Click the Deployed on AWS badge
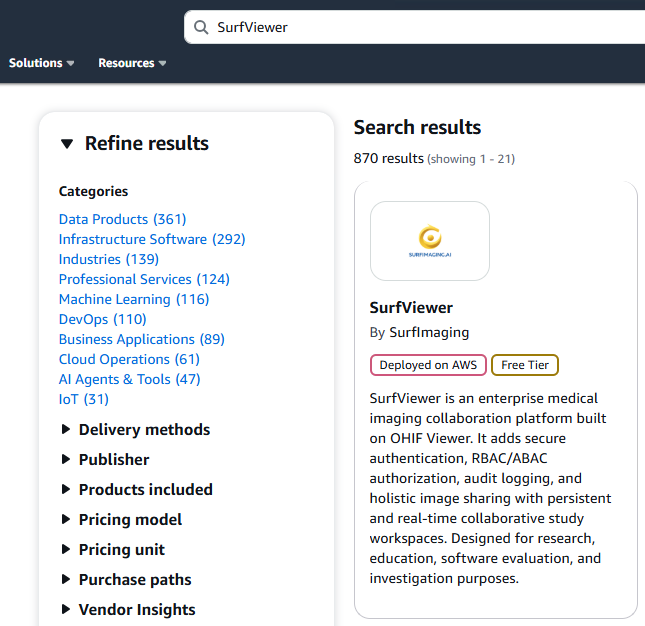The image size is (645, 626). 428,365
